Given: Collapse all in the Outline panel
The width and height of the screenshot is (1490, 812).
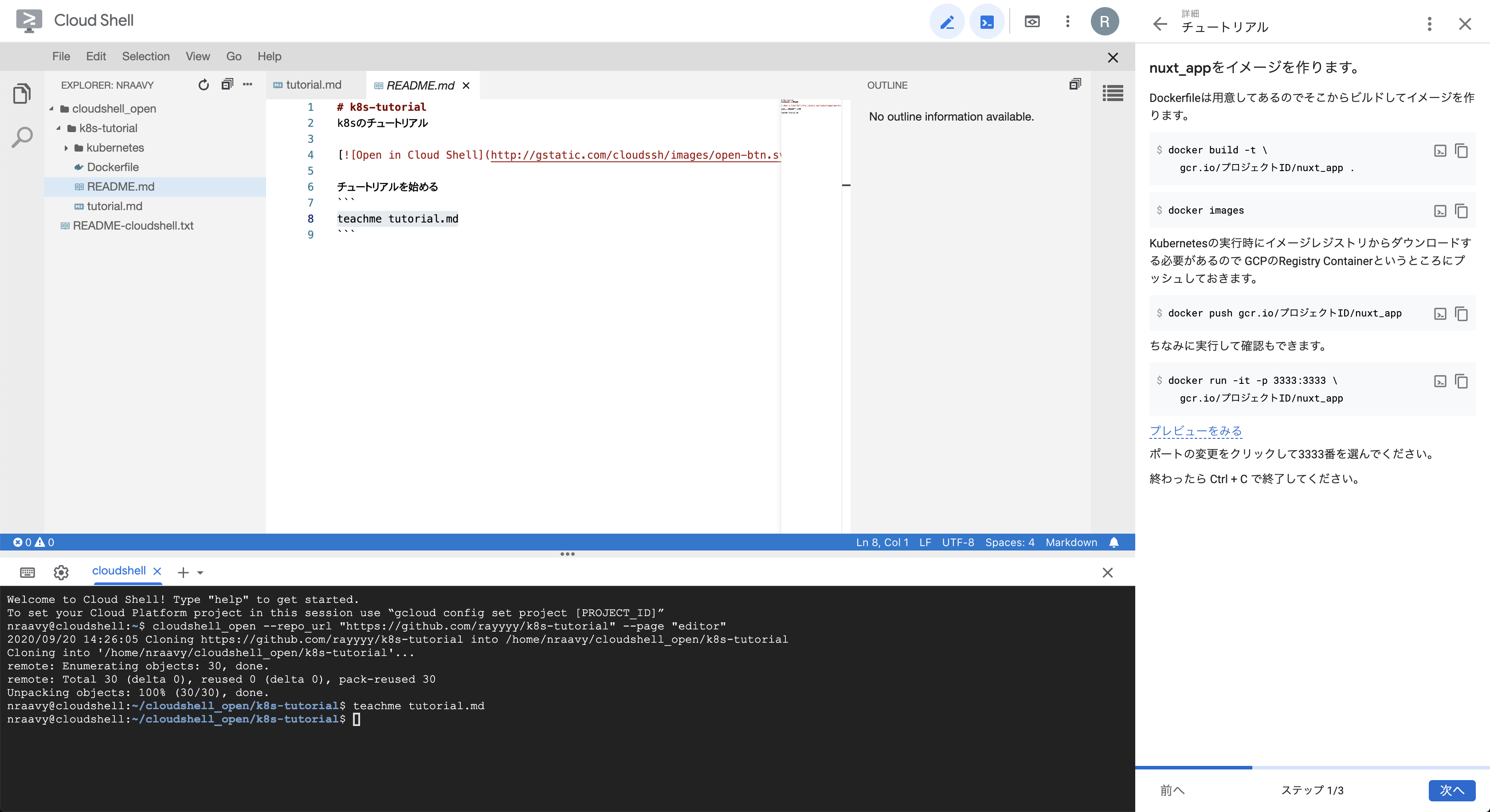Looking at the screenshot, I should pyautogui.click(x=1074, y=84).
